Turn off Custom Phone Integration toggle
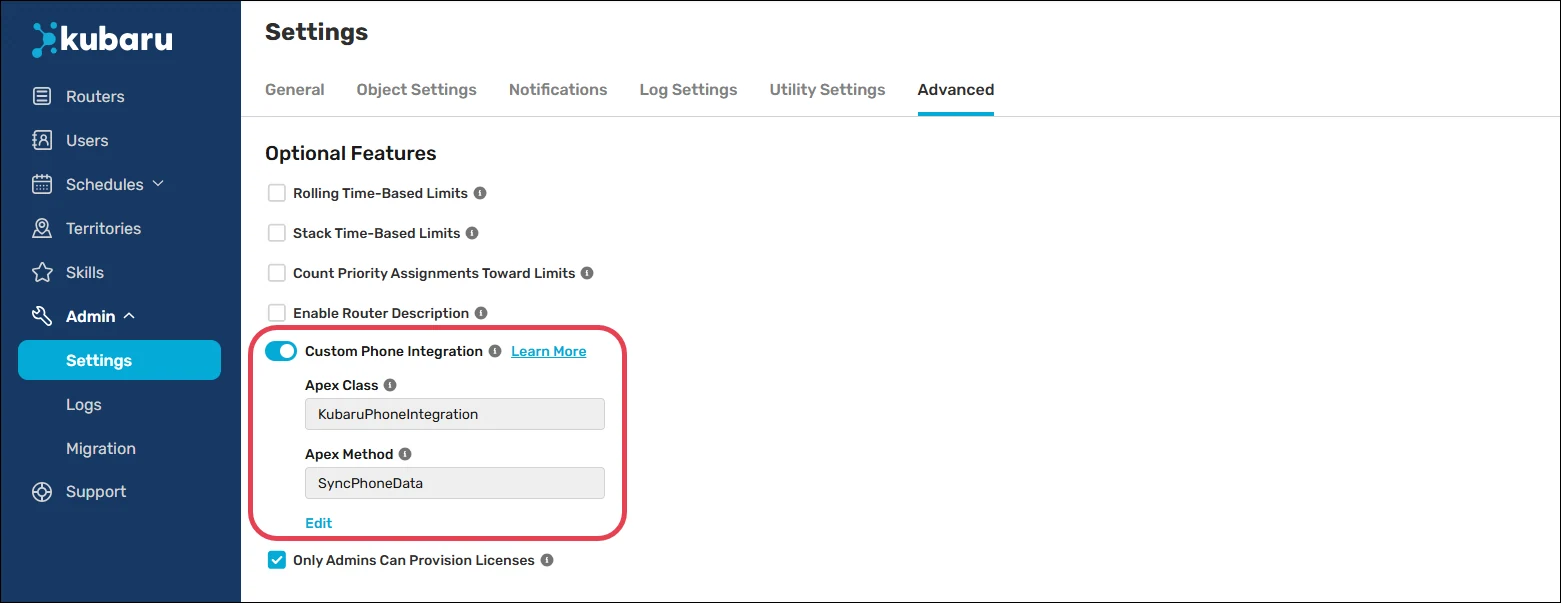The image size is (1561, 603). tap(281, 352)
